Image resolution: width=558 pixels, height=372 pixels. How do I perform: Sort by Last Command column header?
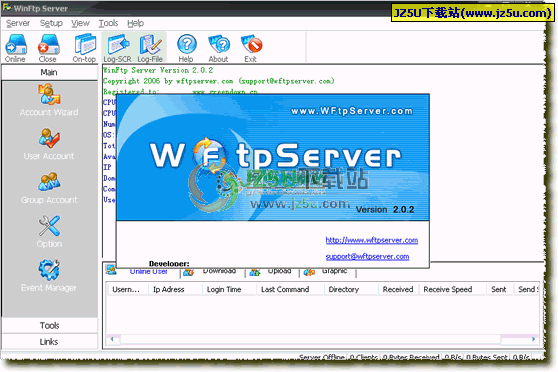(x=290, y=289)
